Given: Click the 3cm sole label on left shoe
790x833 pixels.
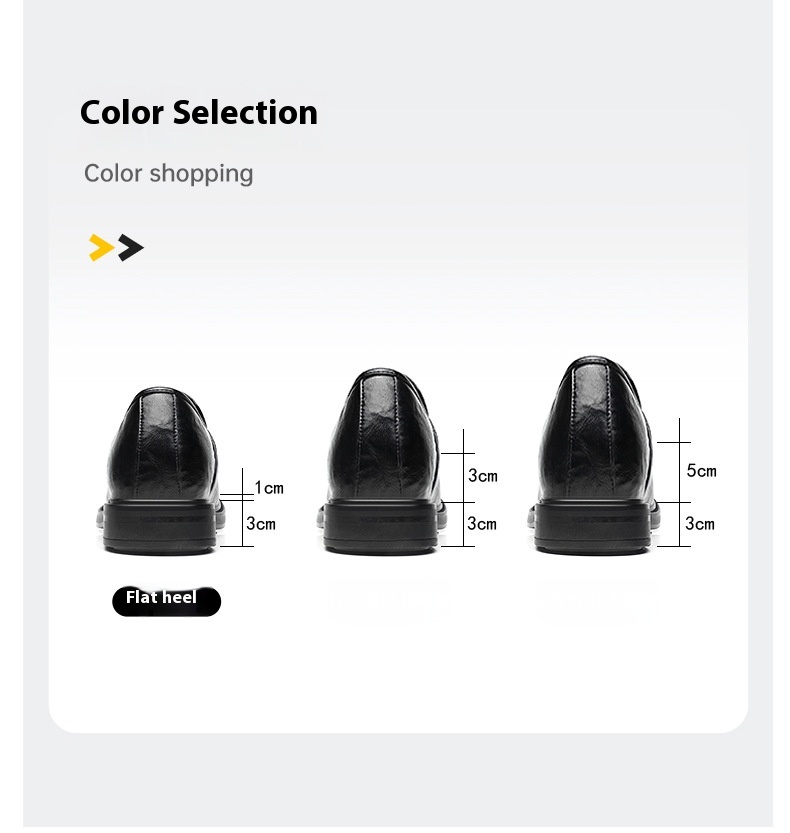Looking at the screenshot, I should click(261, 524).
